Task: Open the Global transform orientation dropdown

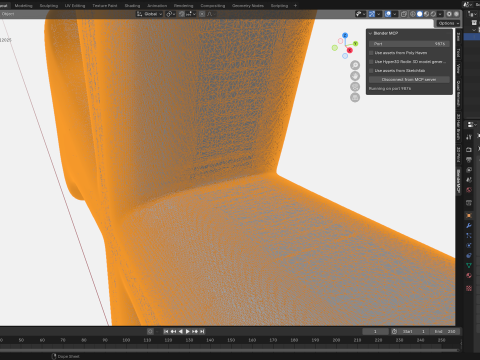Action: [x=150, y=14]
